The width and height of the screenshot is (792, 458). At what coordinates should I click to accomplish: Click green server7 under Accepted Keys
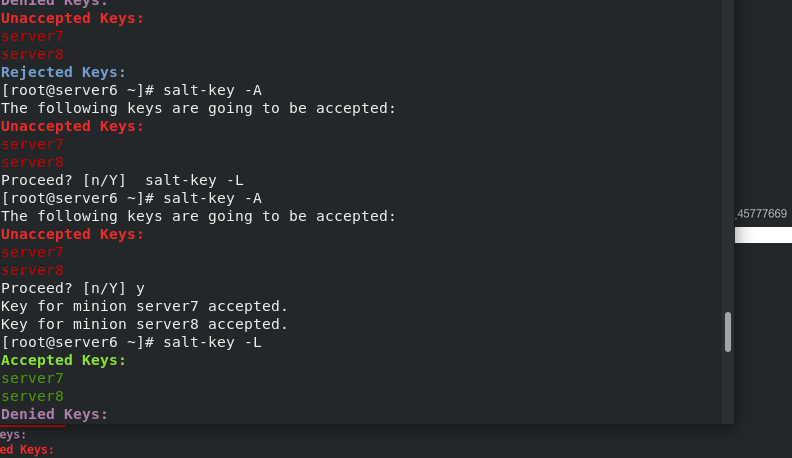click(32, 378)
